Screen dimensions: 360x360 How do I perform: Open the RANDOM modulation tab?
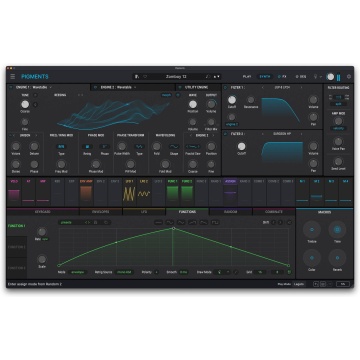[x=231, y=212]
